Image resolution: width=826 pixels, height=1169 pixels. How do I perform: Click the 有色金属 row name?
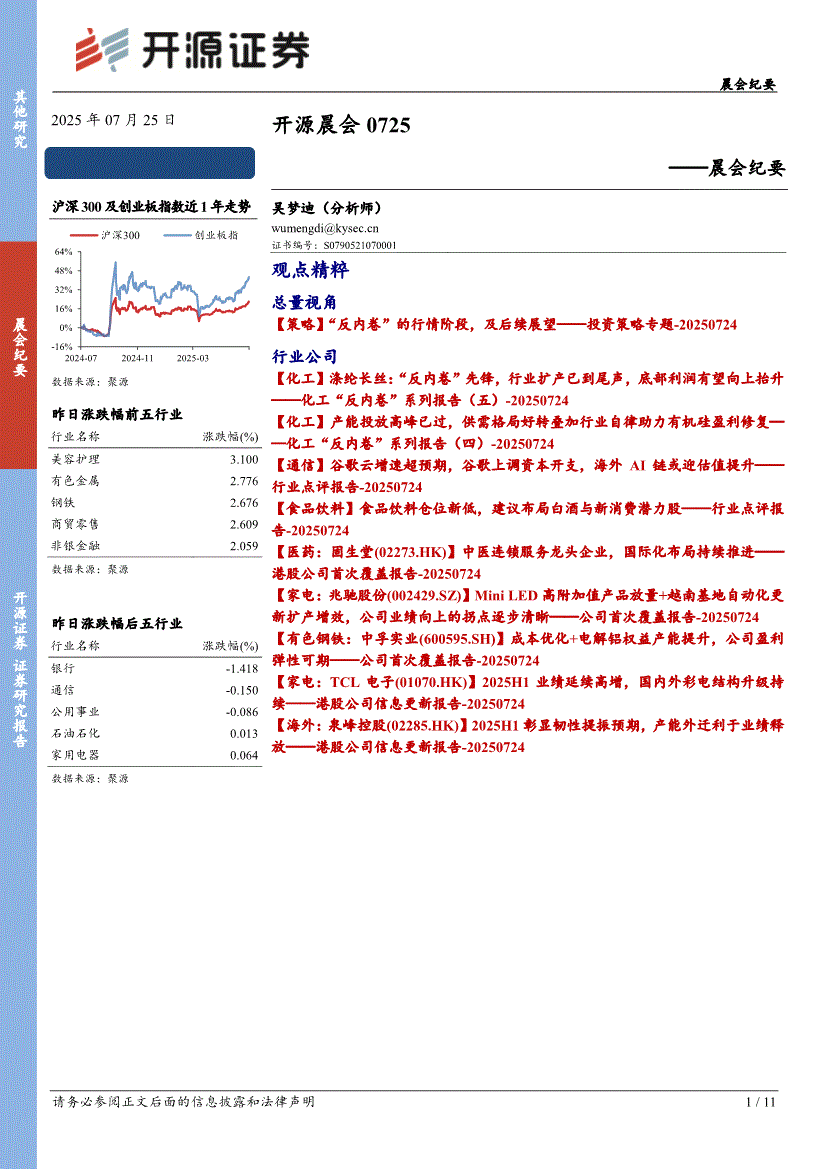point(75,481)
